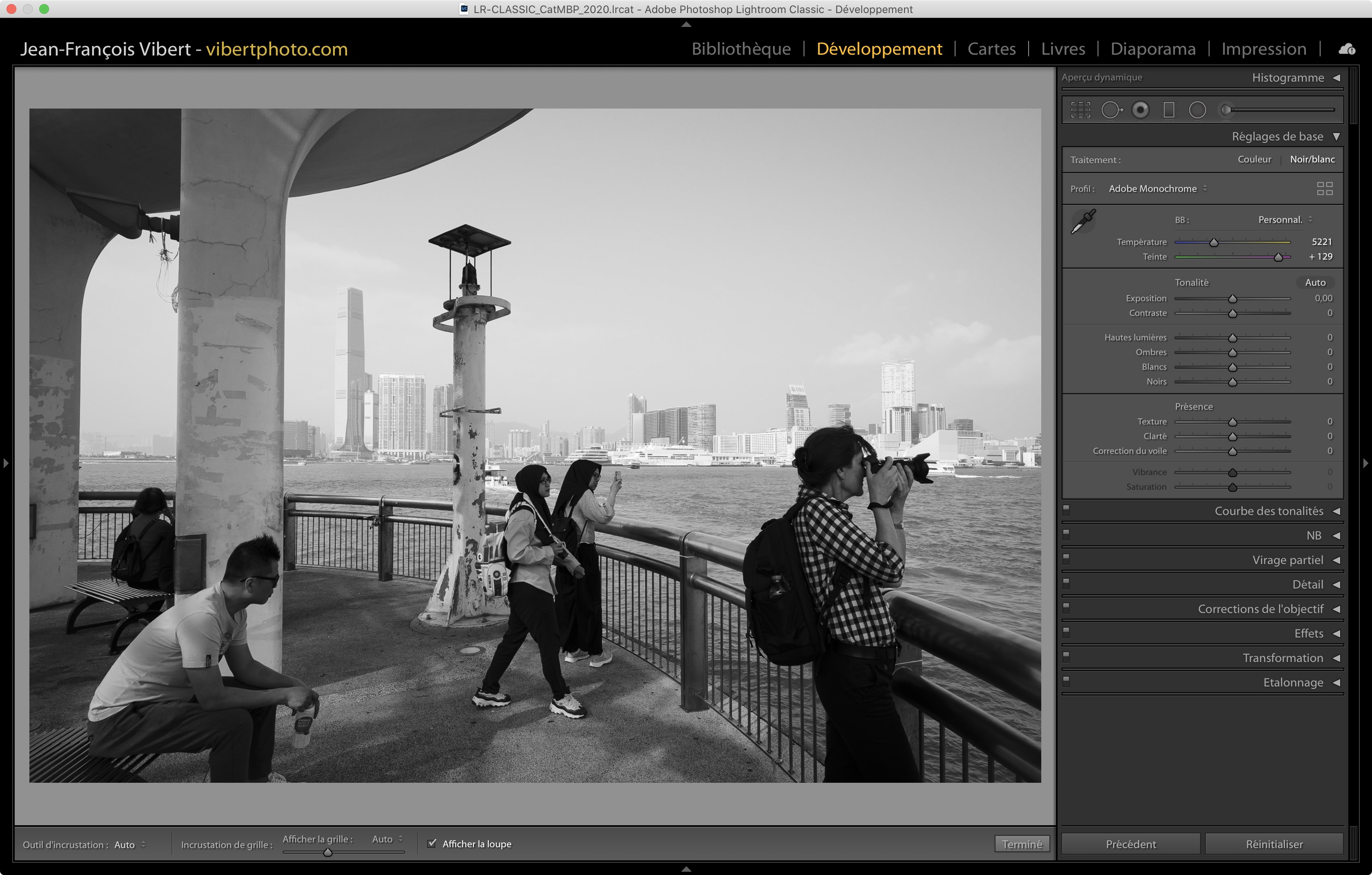
Task: Select the Radial Filter tool
Action: pyautogui.click(x=1197, y=110)
